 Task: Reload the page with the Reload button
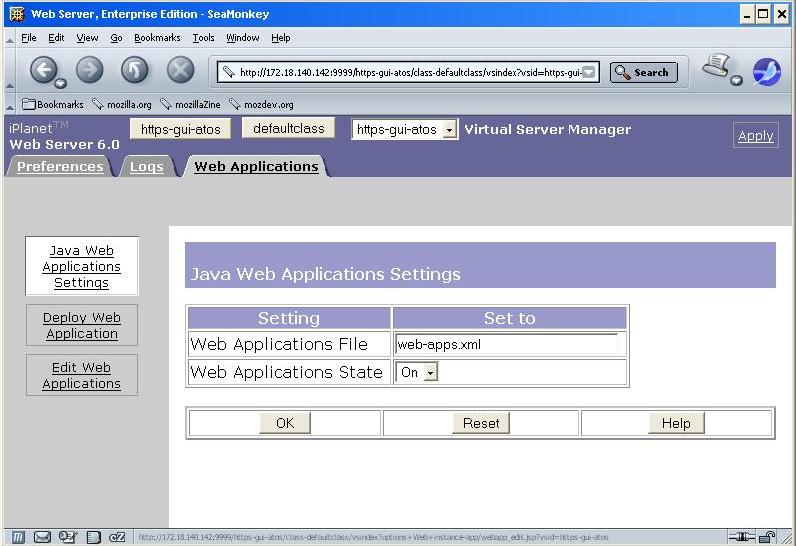[x=135, y=70]
